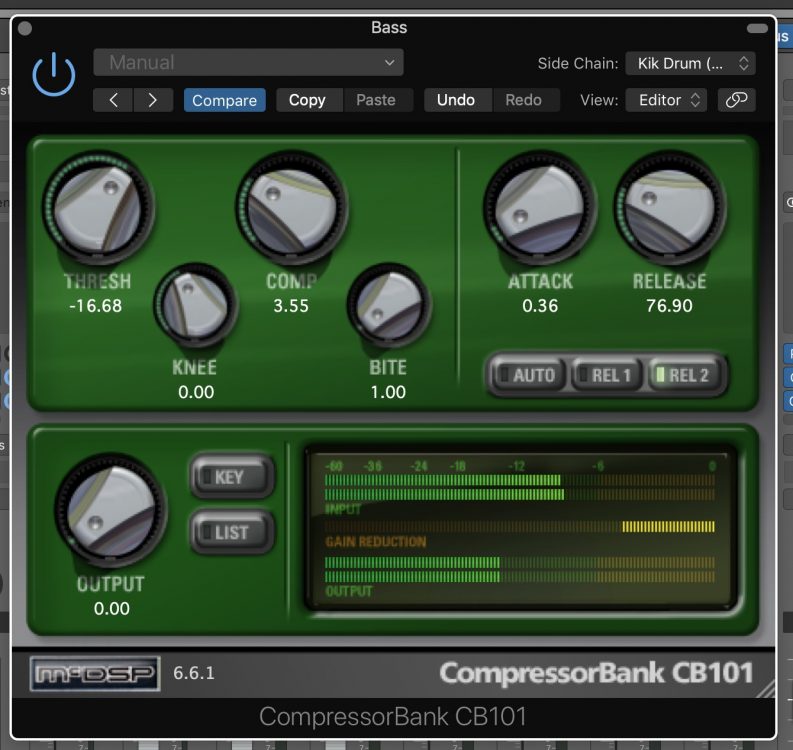This screenshot has height=750, width=793.
Task: Click the COMP ratio knob
Action: click(x=291, y=208)
